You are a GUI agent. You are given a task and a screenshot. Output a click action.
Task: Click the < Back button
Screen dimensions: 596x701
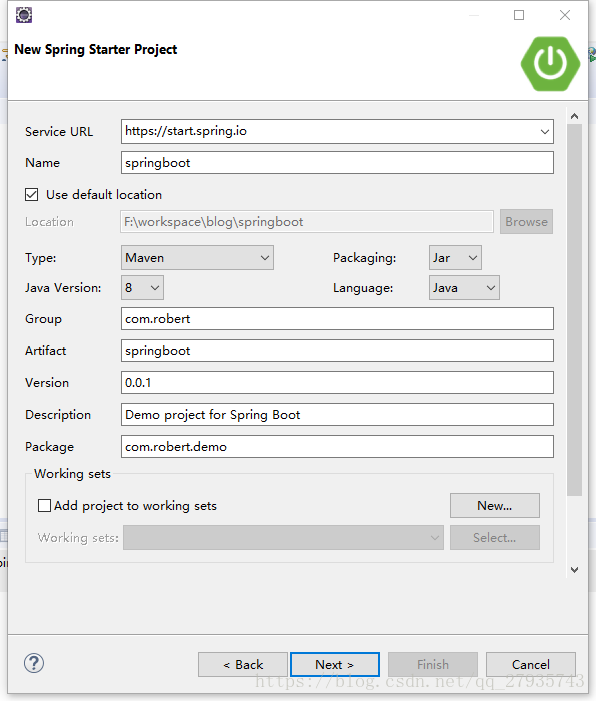click(243, 664)
